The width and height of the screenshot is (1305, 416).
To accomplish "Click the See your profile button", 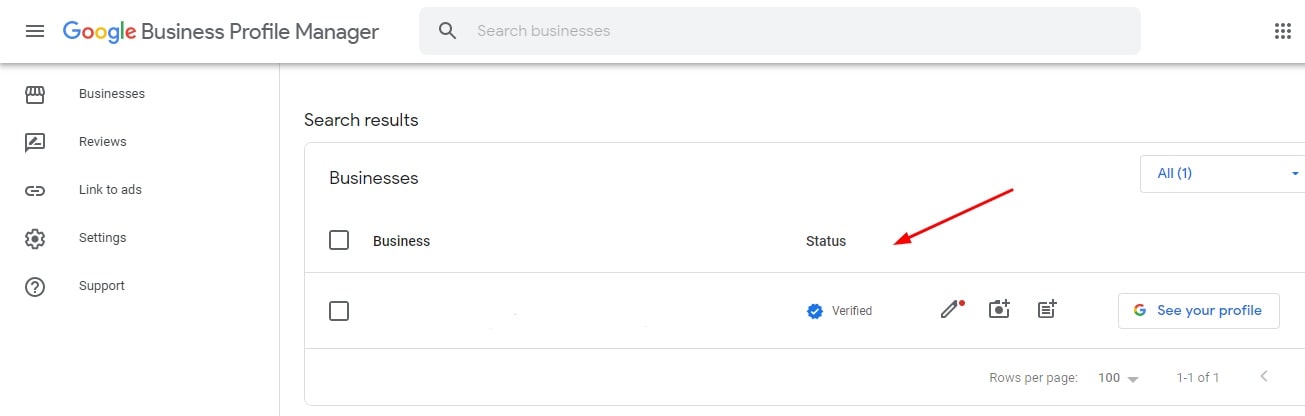I will 1198,310.
